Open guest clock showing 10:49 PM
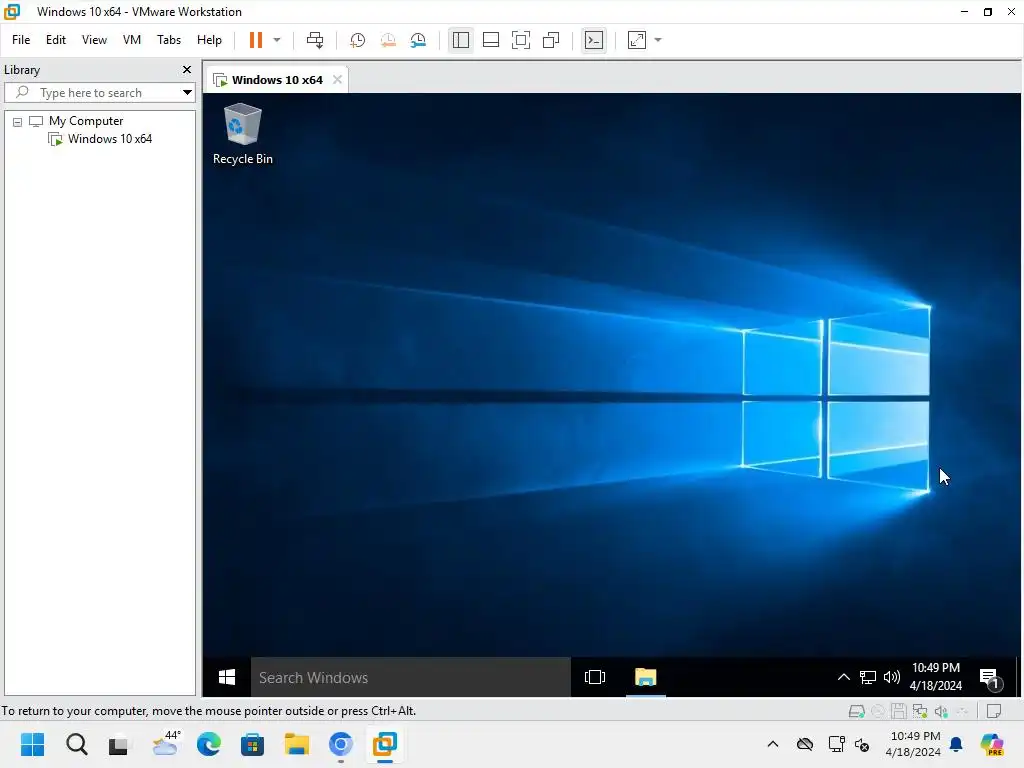Viewport: 1024px width, 768px height. coord(936,677)
